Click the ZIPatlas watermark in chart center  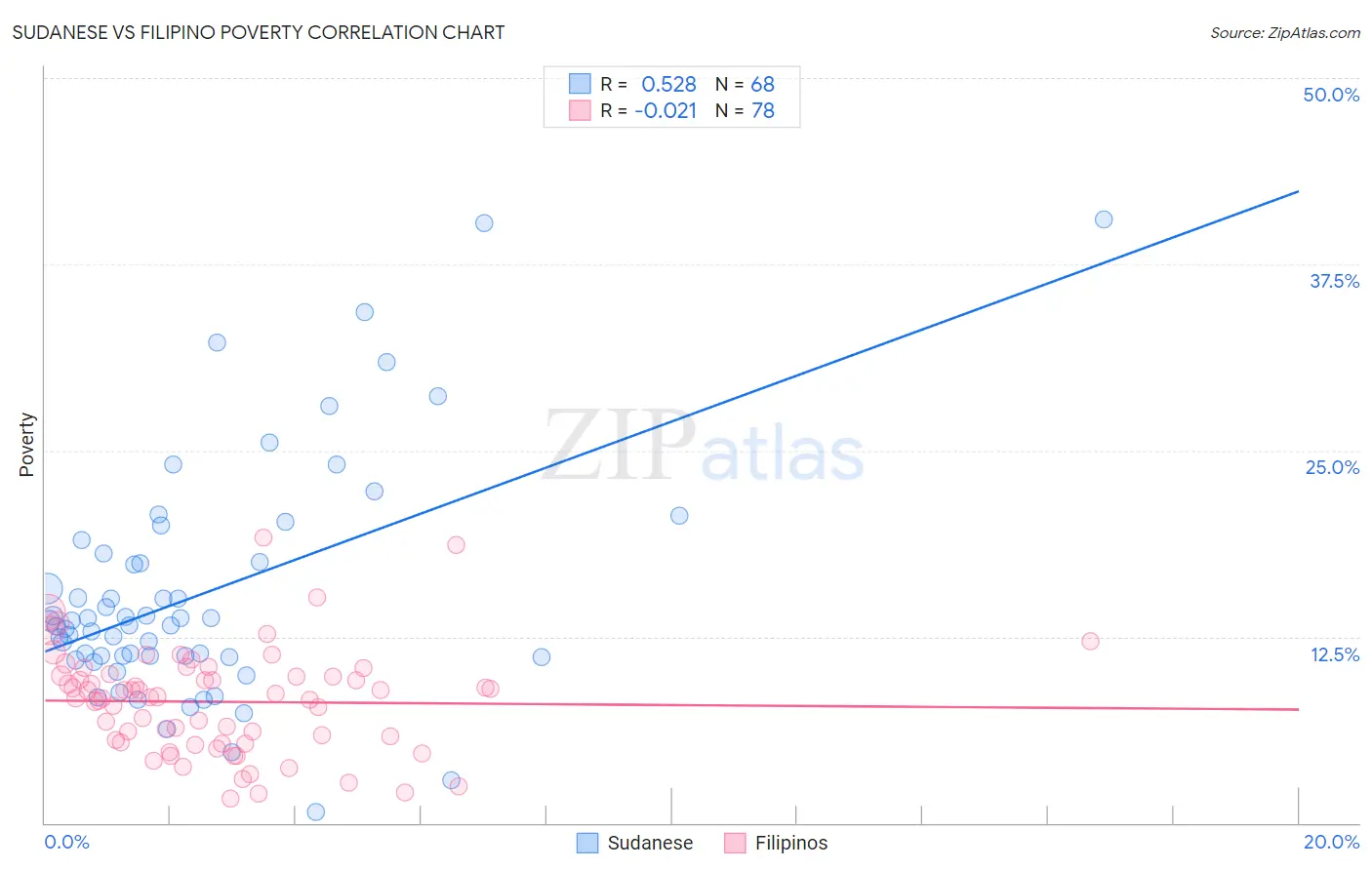pyautogui.click(x=704, y=447)
